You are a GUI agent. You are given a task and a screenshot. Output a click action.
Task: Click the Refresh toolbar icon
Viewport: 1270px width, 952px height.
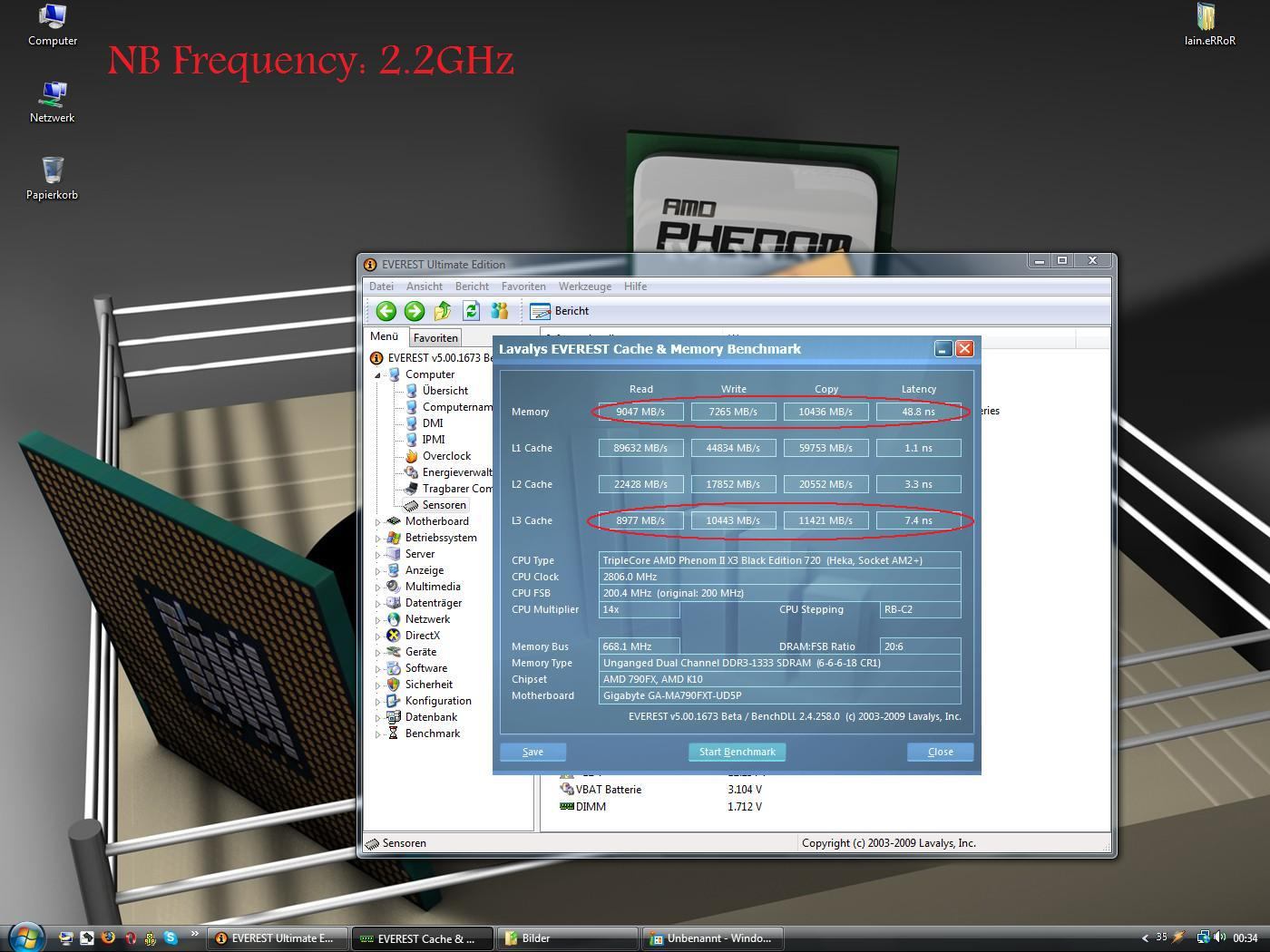[471, 311]
